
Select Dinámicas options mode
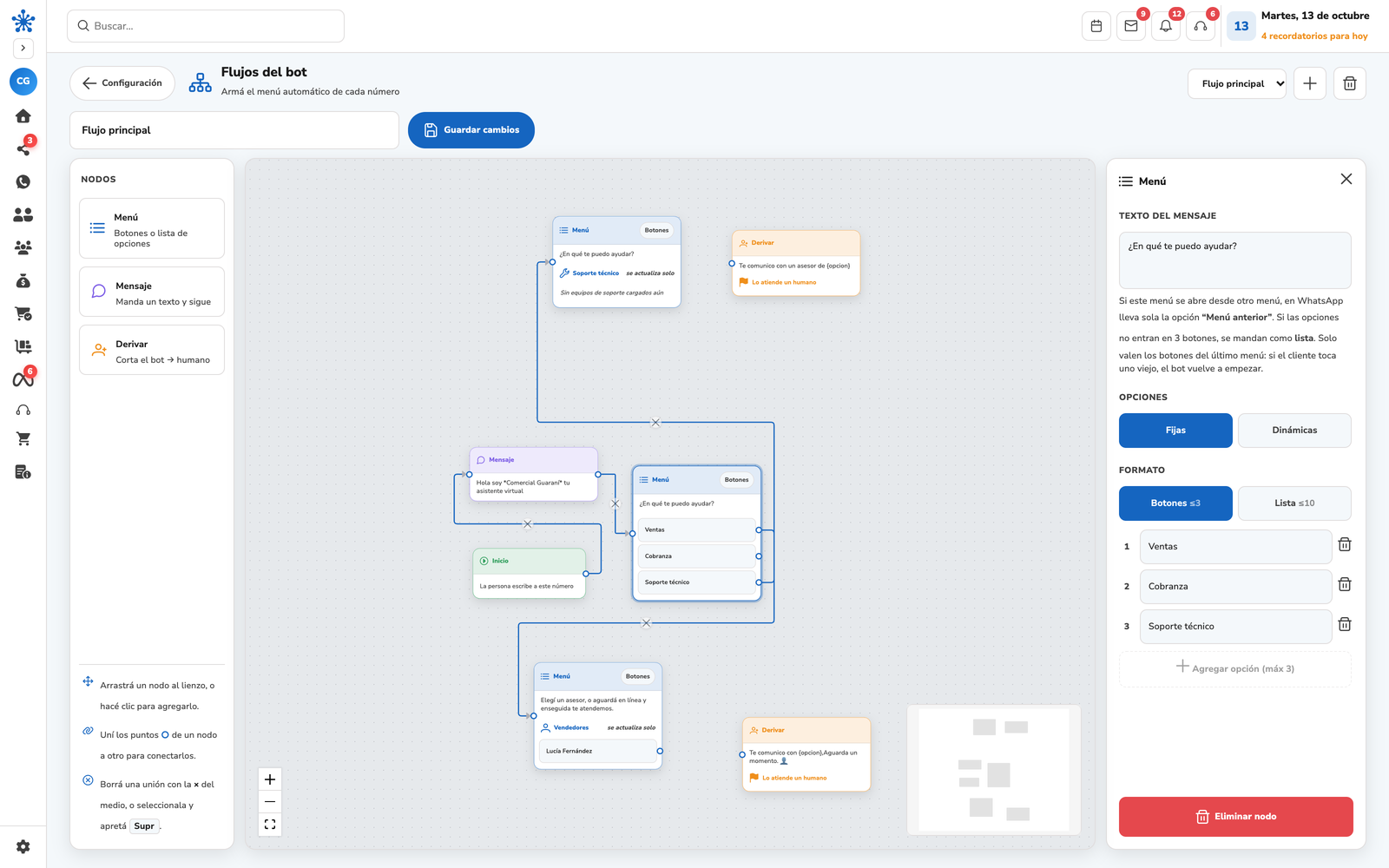pos(1294,431)
